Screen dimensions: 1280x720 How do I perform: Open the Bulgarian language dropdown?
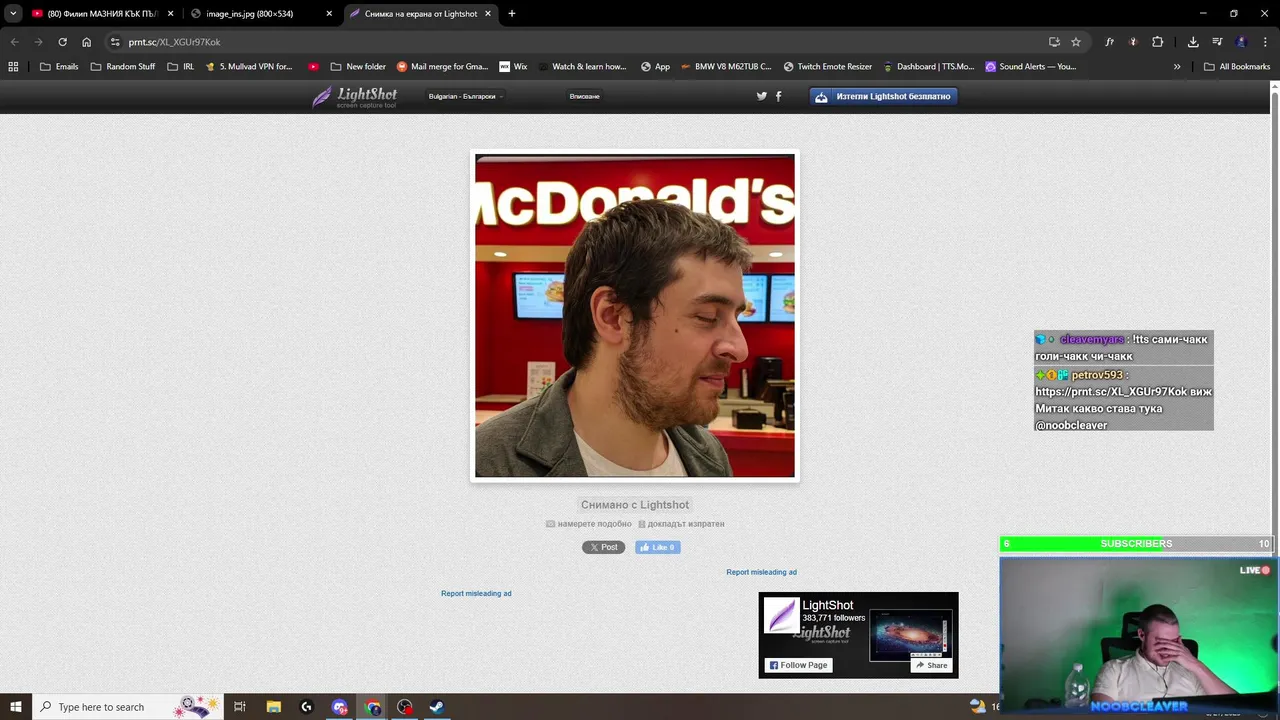tap(465, 96)
